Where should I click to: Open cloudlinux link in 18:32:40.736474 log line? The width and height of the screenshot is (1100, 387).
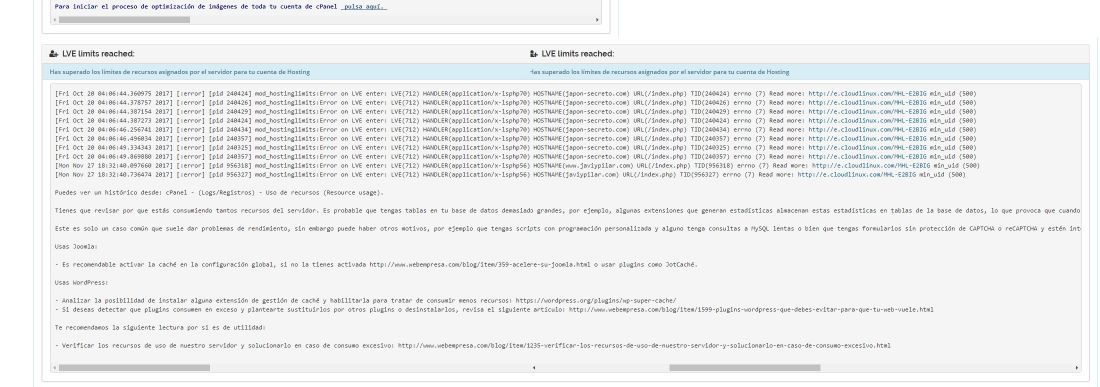[856, 175]
